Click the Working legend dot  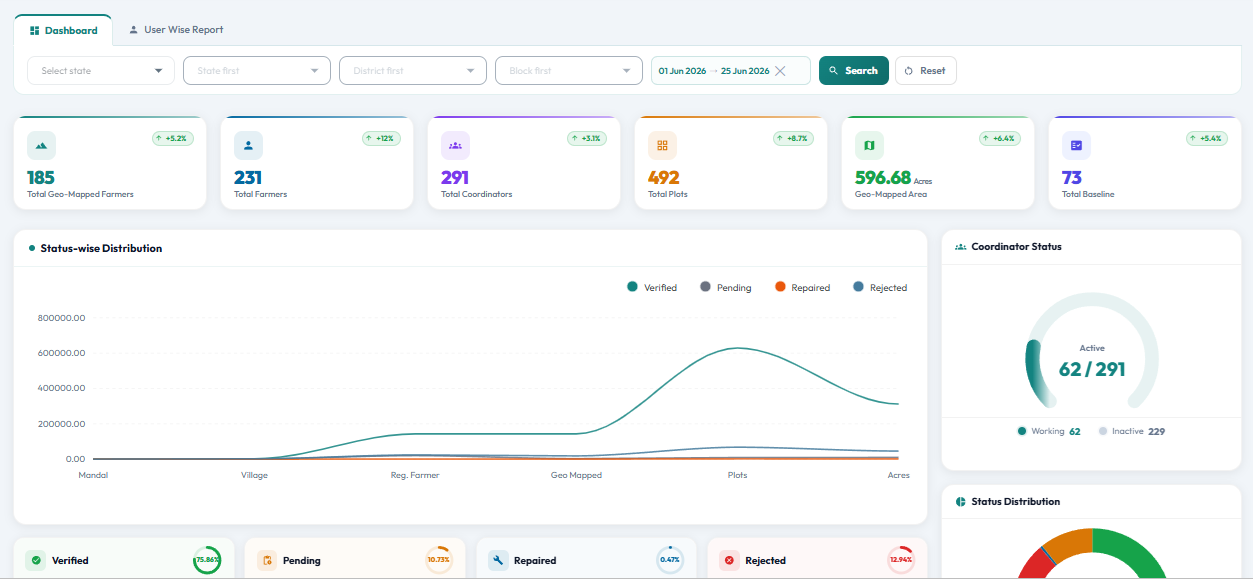pos(1022,431)
